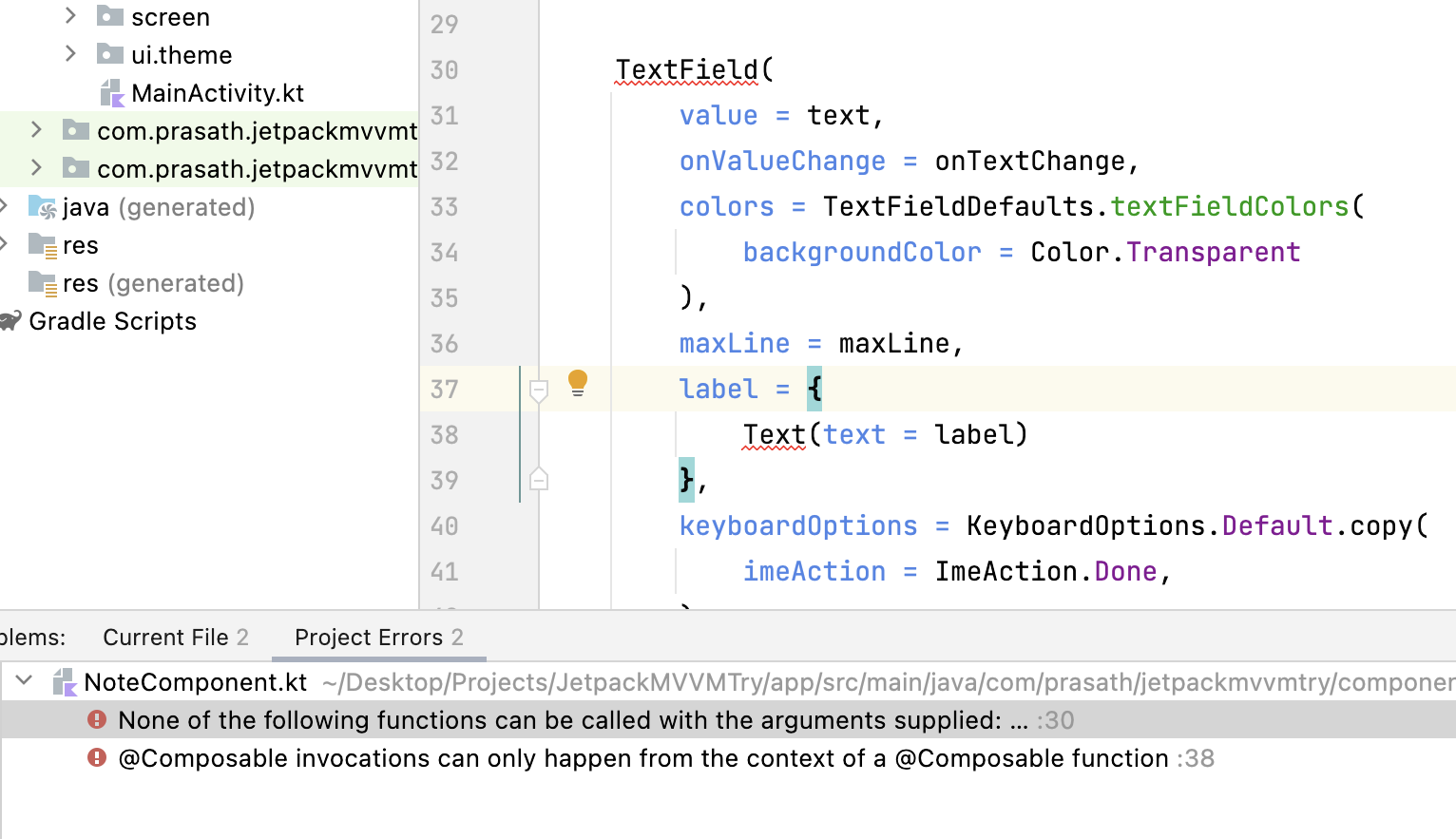
Task: Click the res resources folder icon
Action: 43,245
